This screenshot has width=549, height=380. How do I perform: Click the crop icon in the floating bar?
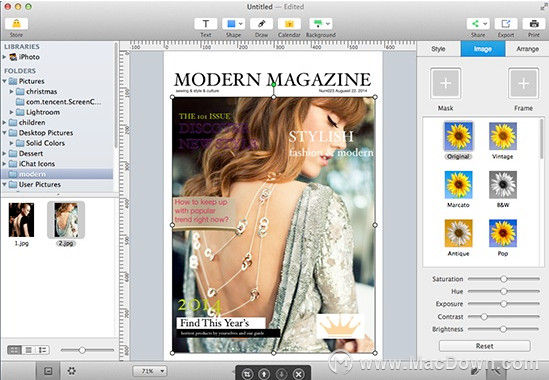pos(247,374)
